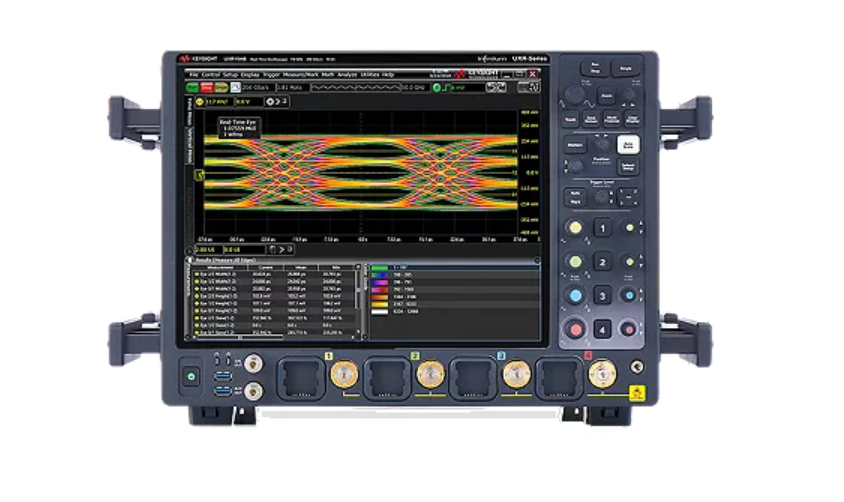Click the orange color grade swatch

tap(379, 296)
